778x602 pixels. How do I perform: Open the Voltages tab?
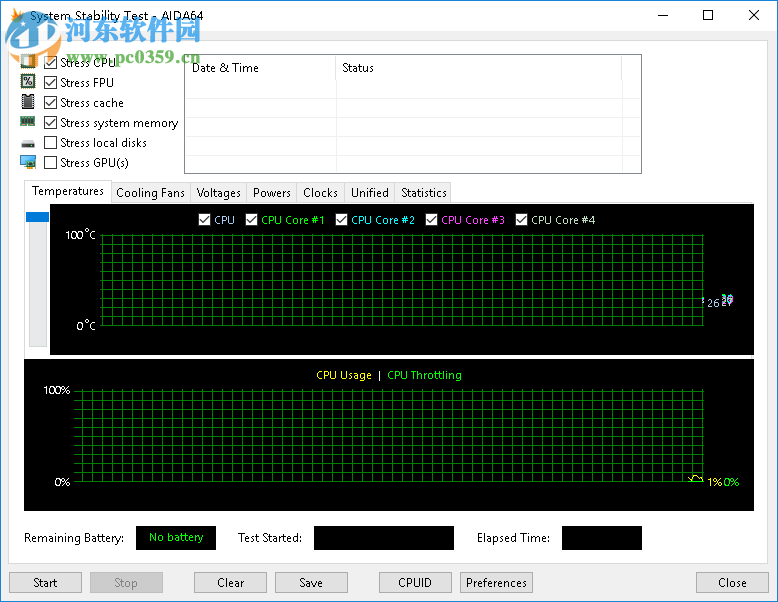[218, 193]
